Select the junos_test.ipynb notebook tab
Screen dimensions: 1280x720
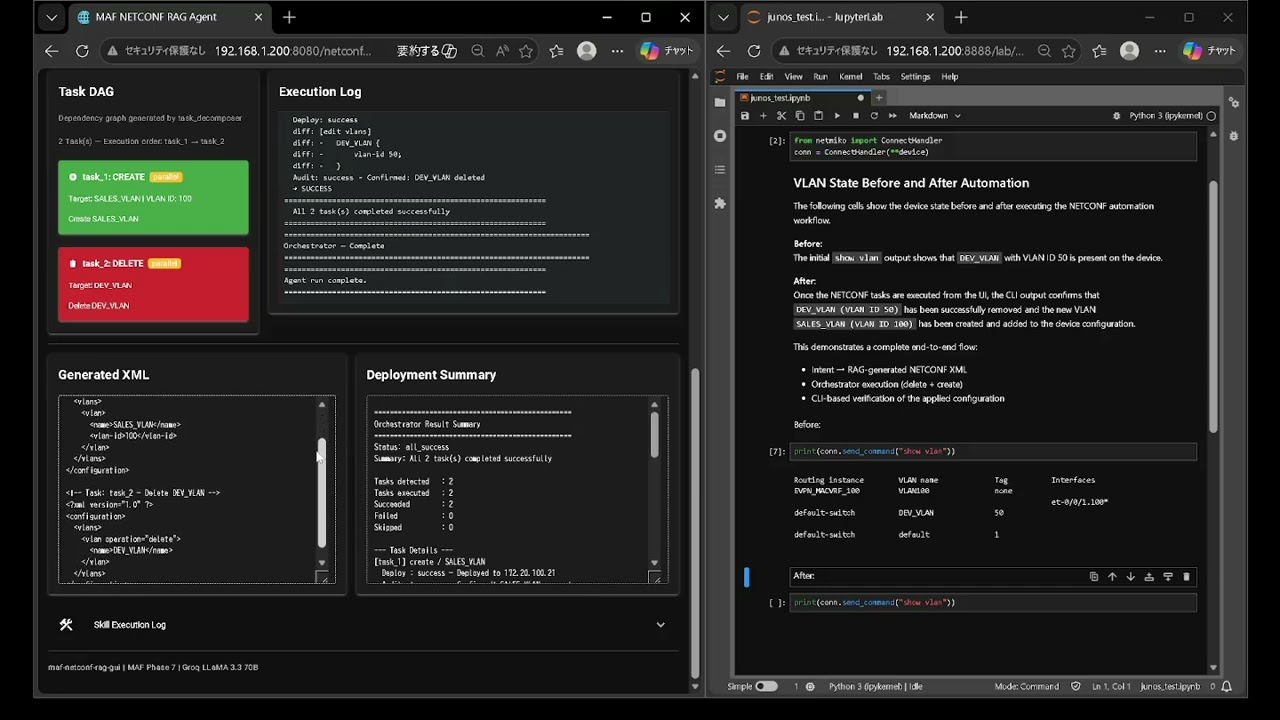pos(803,98)
